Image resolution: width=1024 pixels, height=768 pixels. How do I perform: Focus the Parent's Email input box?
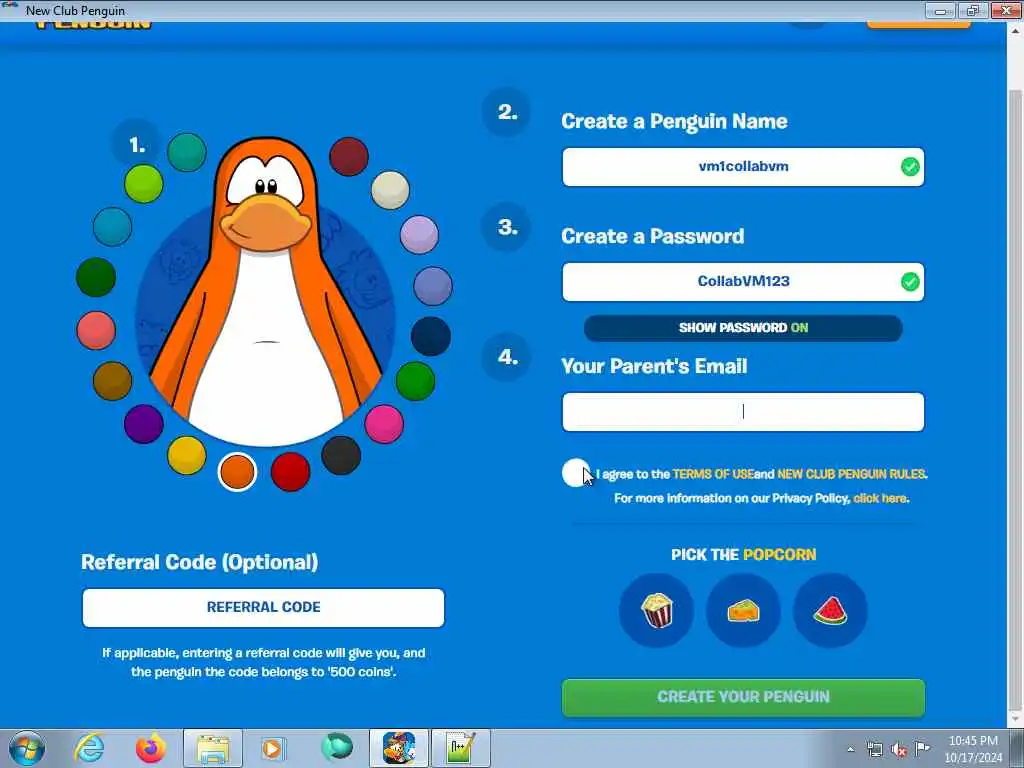coord(743,411)
